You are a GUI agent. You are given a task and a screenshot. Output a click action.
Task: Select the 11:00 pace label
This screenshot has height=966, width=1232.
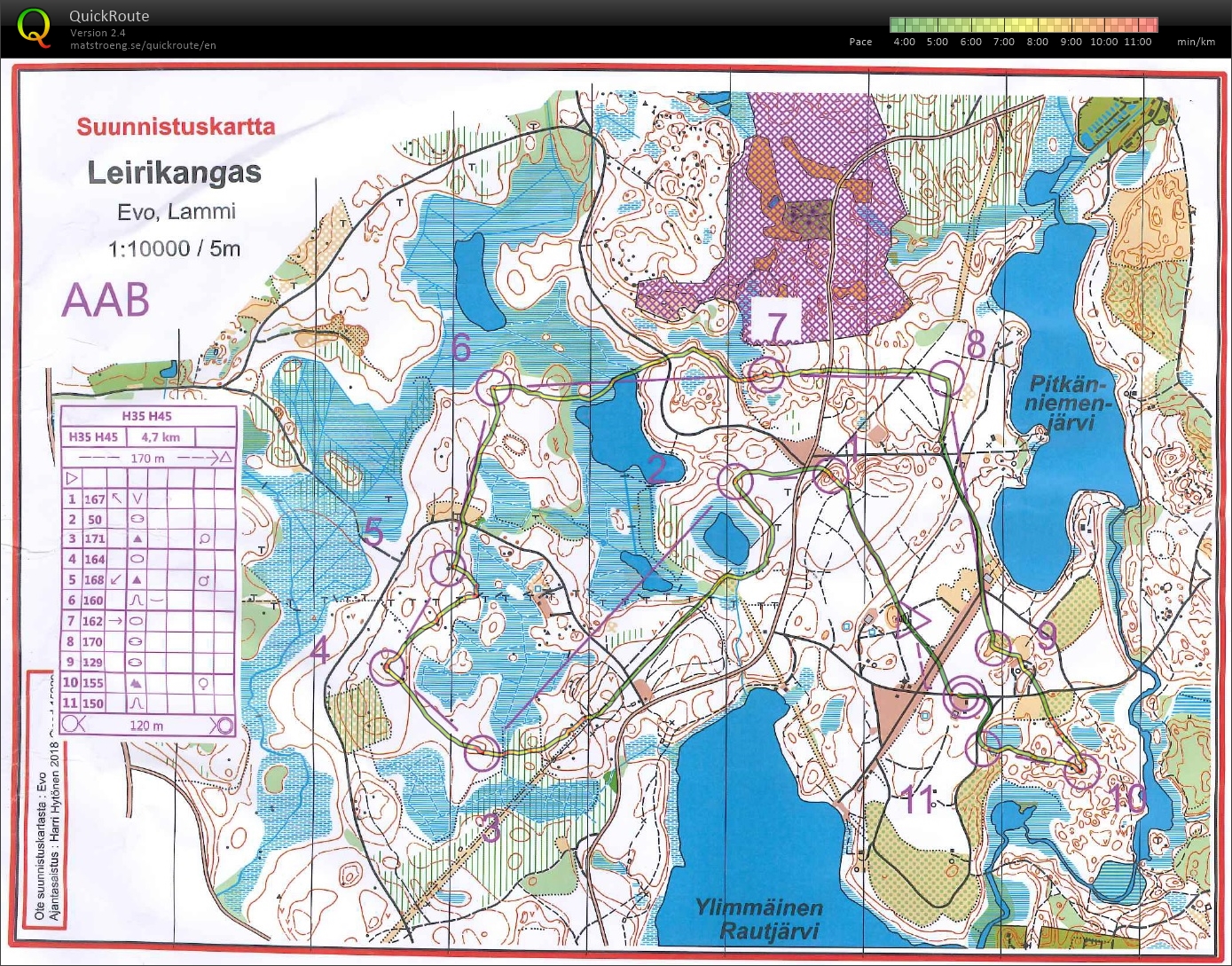[1138, 42]
